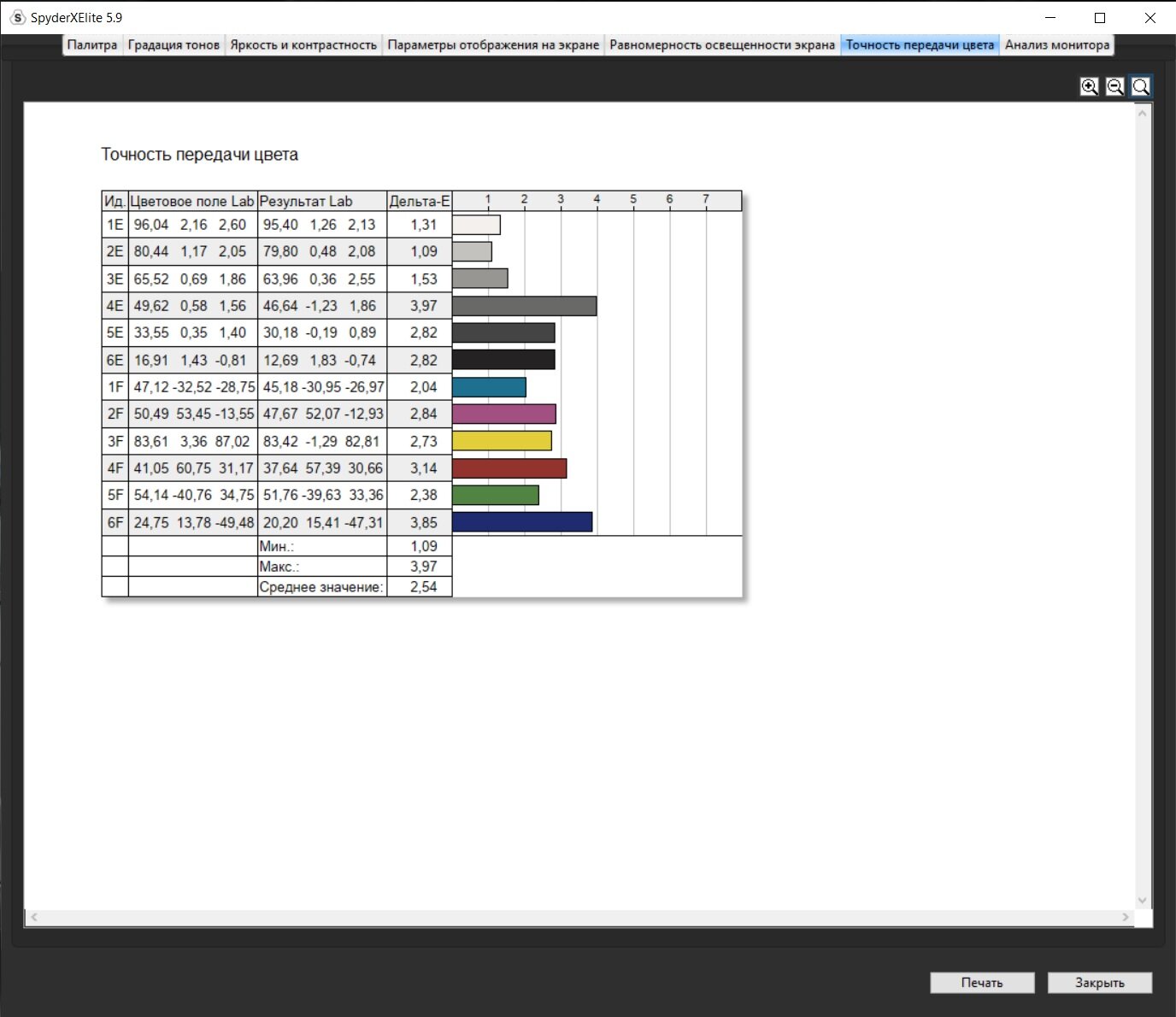This screenshot has height=1017, width=1176.
Task: Click the horizontal scrollbar right arrow
Action: pos(1126,918)
